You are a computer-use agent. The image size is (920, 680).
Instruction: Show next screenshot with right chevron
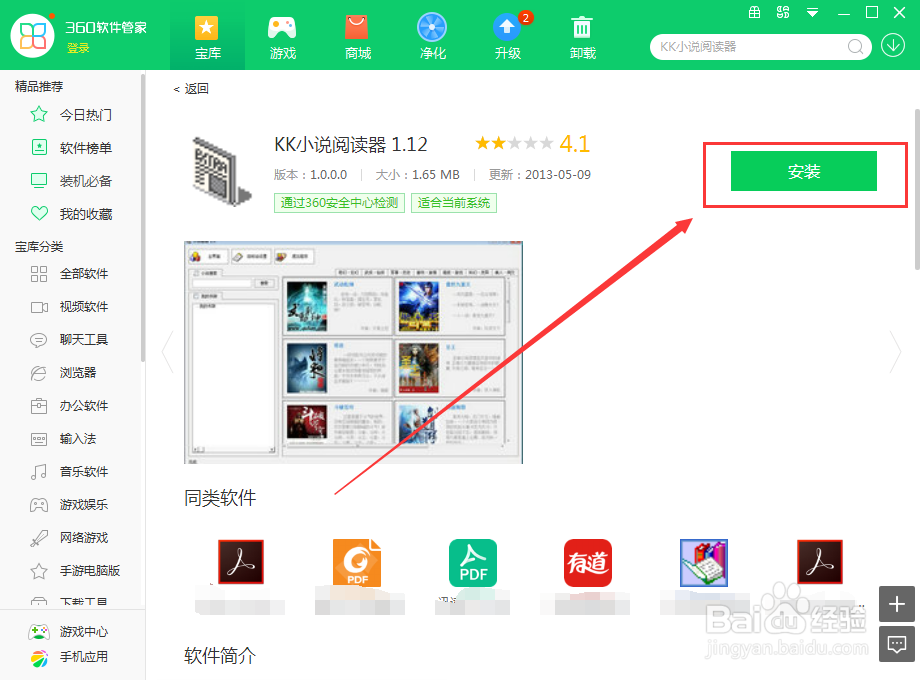click(895, 352)
